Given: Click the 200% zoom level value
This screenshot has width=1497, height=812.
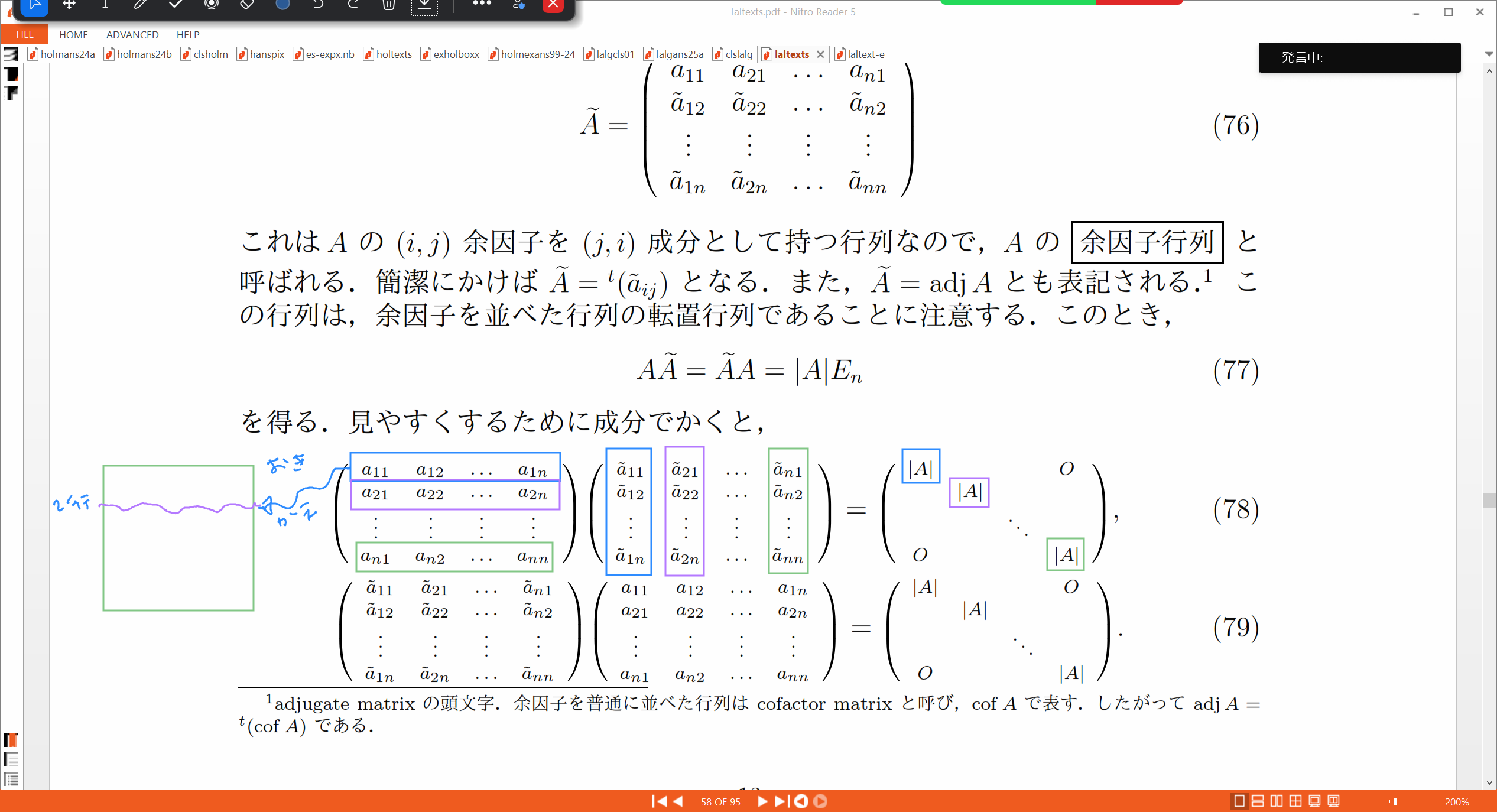Looking at the screenshot, I should click(1457, 802).
